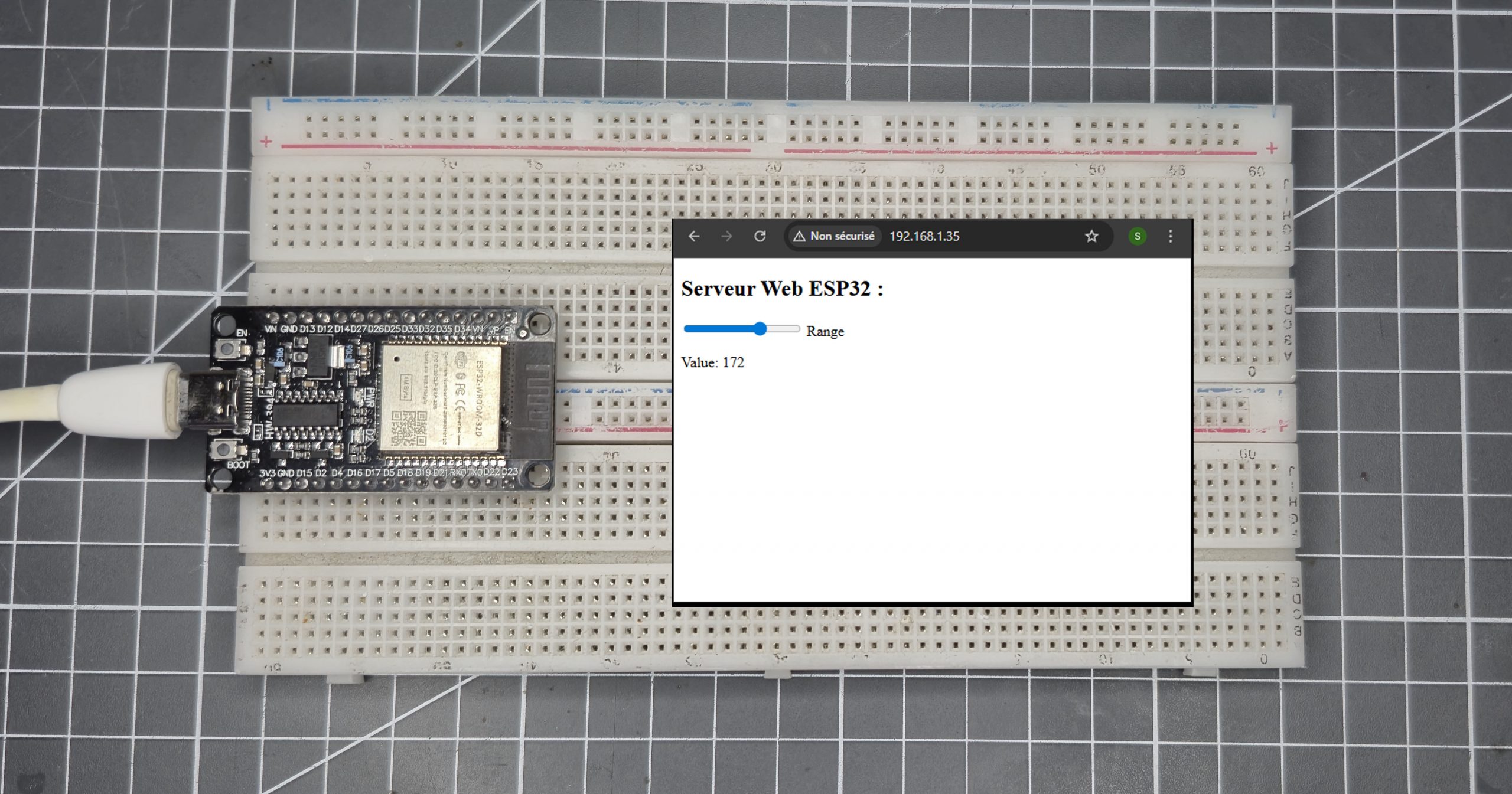Image resolution: width=1512 pixels, height=794 pixels.
Task: Click the browser back arrow
Action: pos(694,236)
